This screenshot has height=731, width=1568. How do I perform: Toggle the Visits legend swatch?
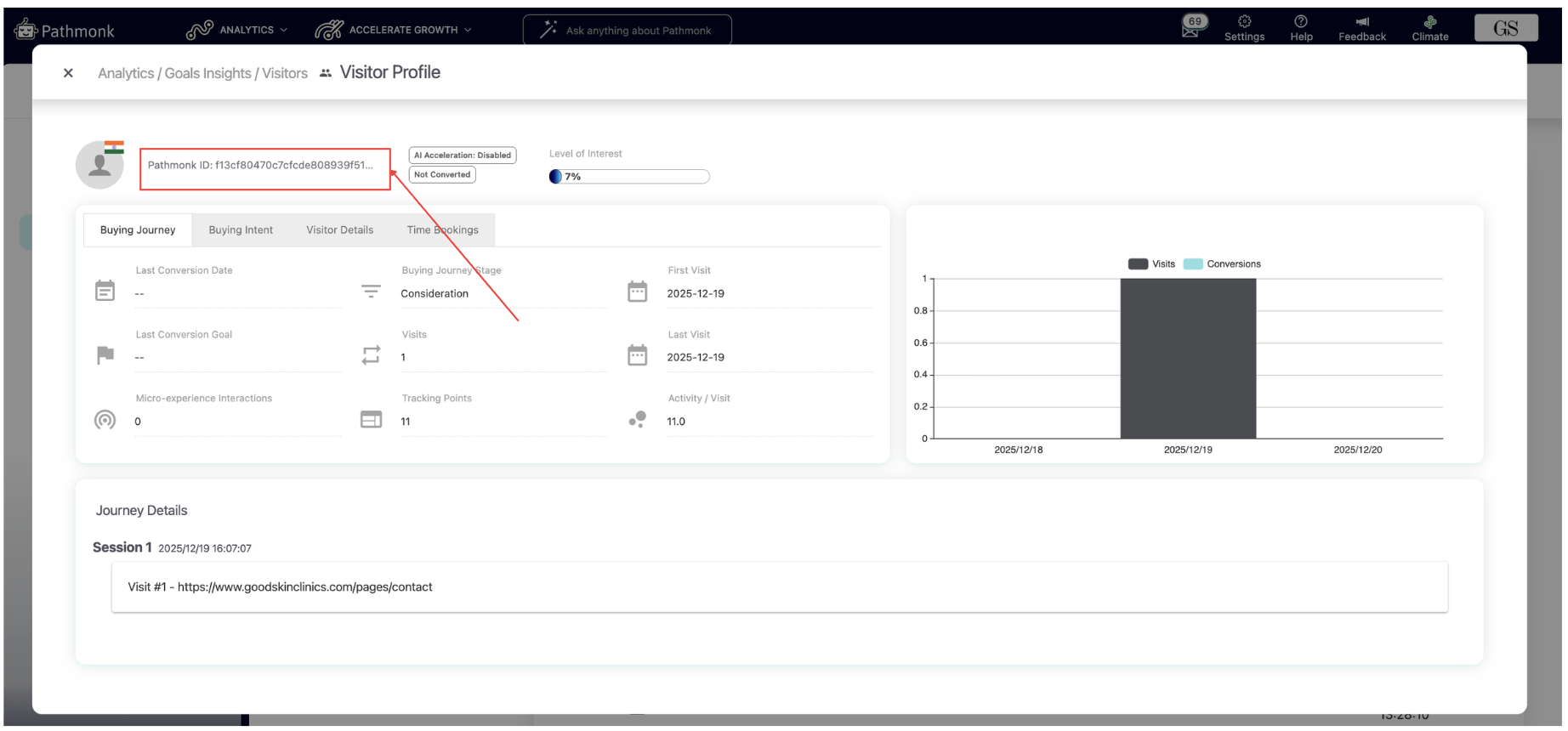1138,263
